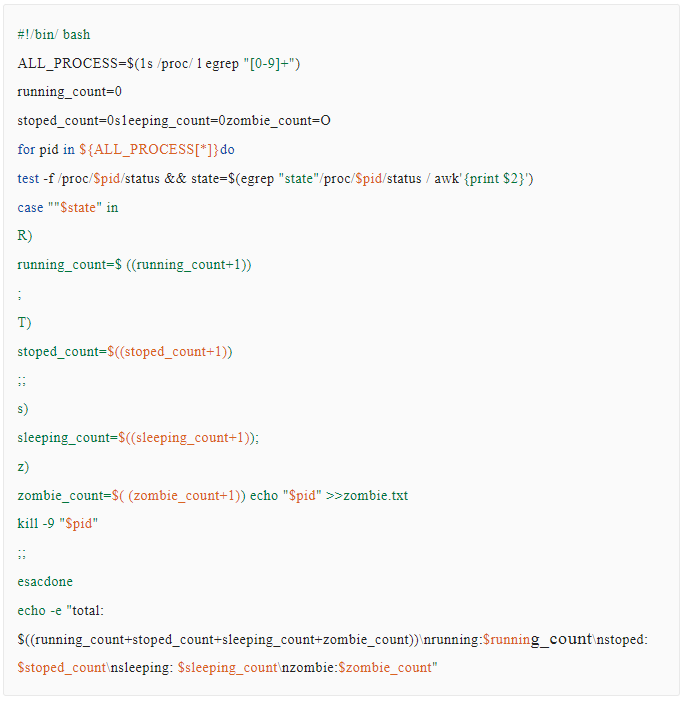Click the "#!/bin/ bash" shebang line

(x=54, y=35)
